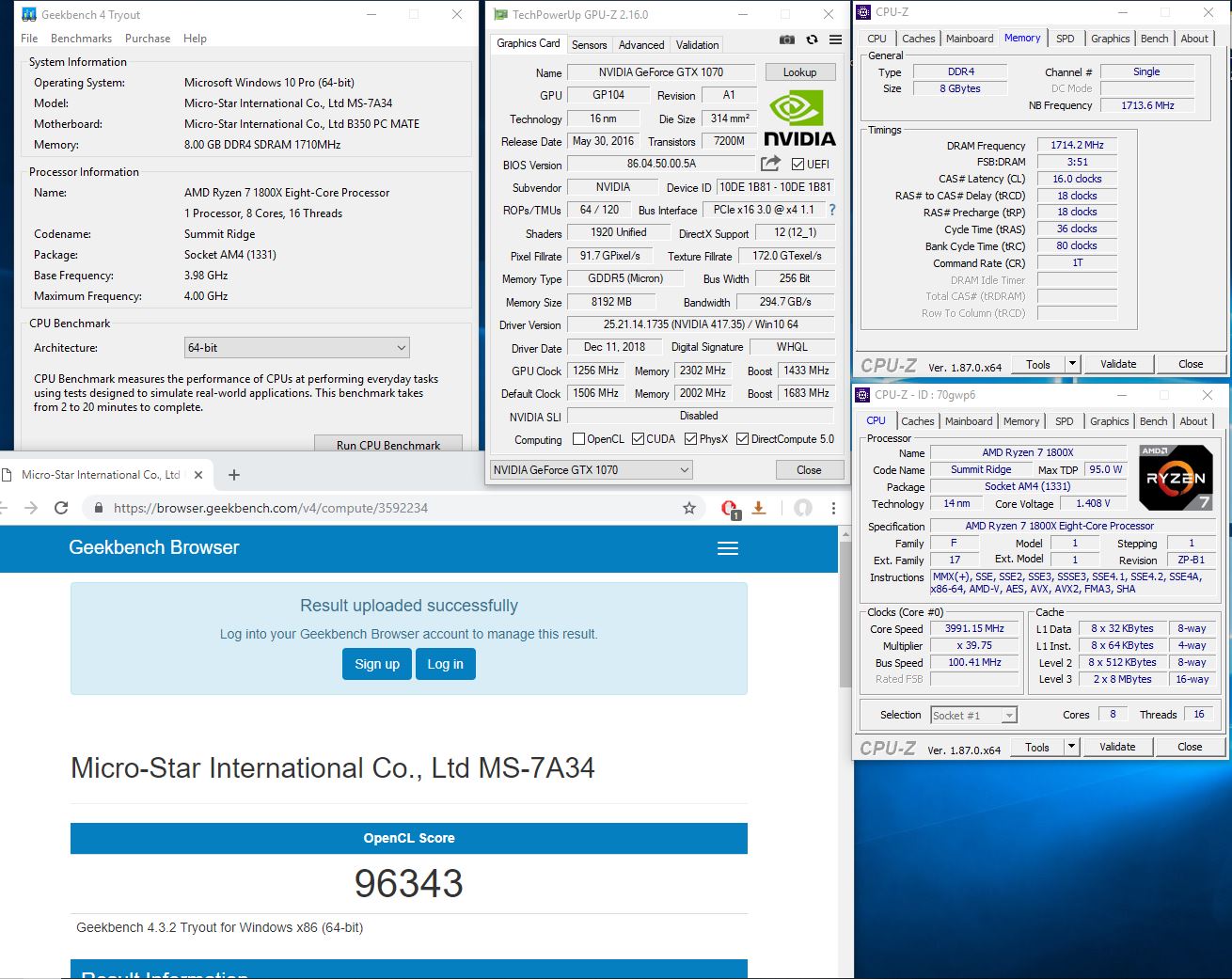Click the GPU-Z screenshot camera icon

787,40
